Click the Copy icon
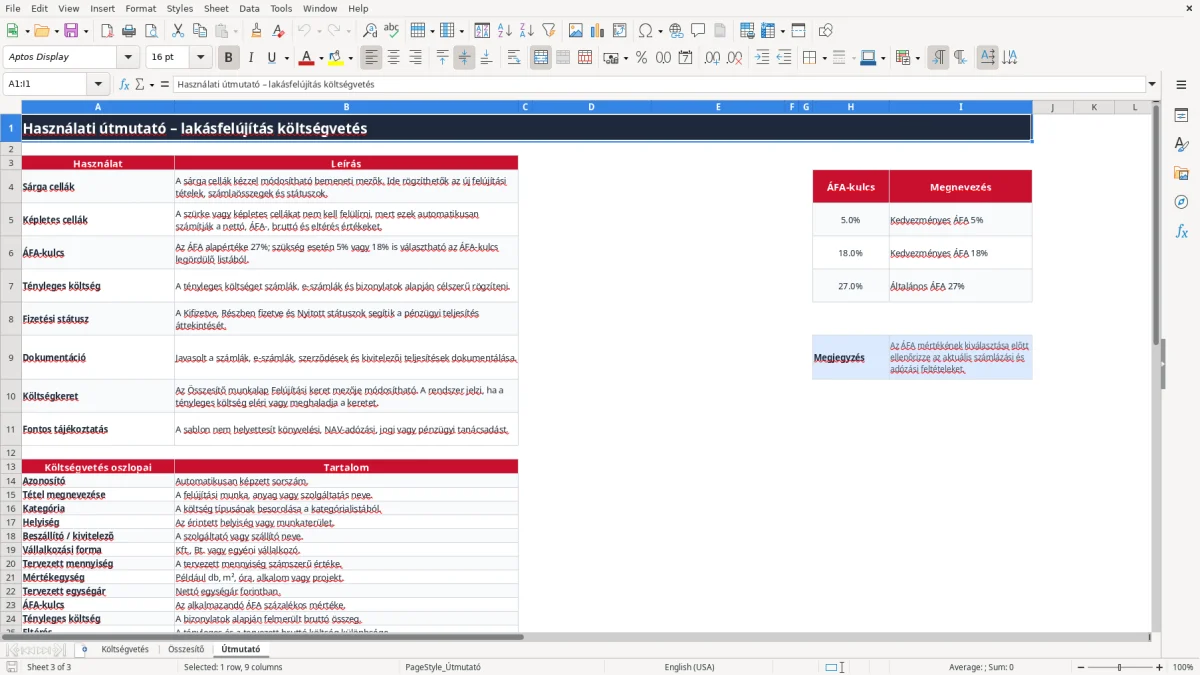This screenshot has height=675, width=1200. pyautogui.click(x=200, y=31)
